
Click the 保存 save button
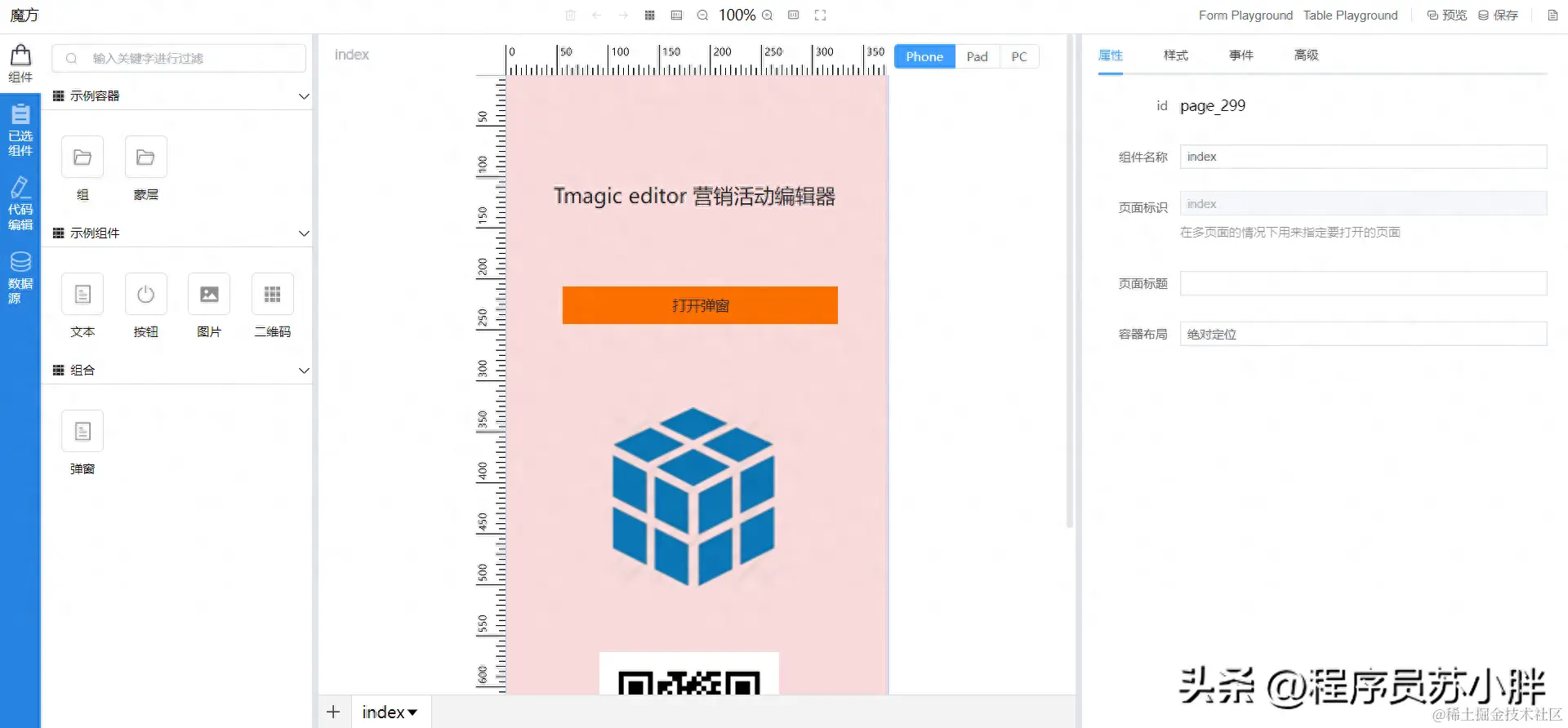[x=1498, y=16]
